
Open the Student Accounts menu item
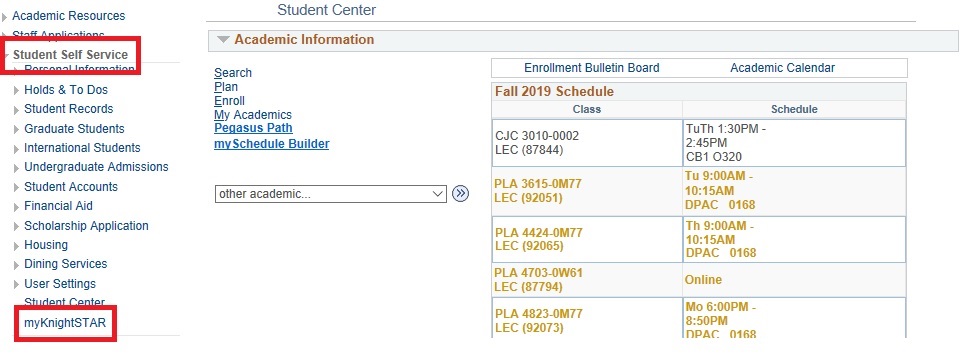click(71, 187)
